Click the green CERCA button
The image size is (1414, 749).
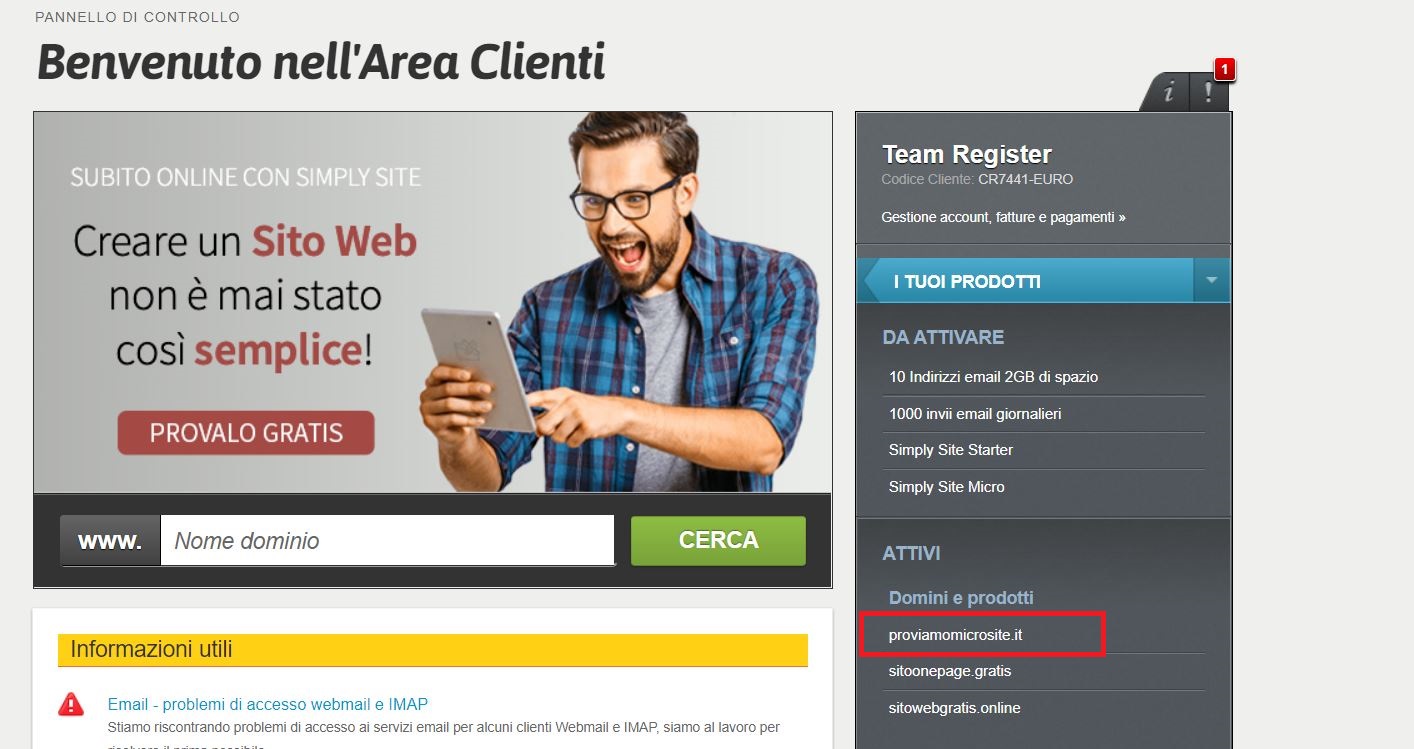click(x=718, y=540)
